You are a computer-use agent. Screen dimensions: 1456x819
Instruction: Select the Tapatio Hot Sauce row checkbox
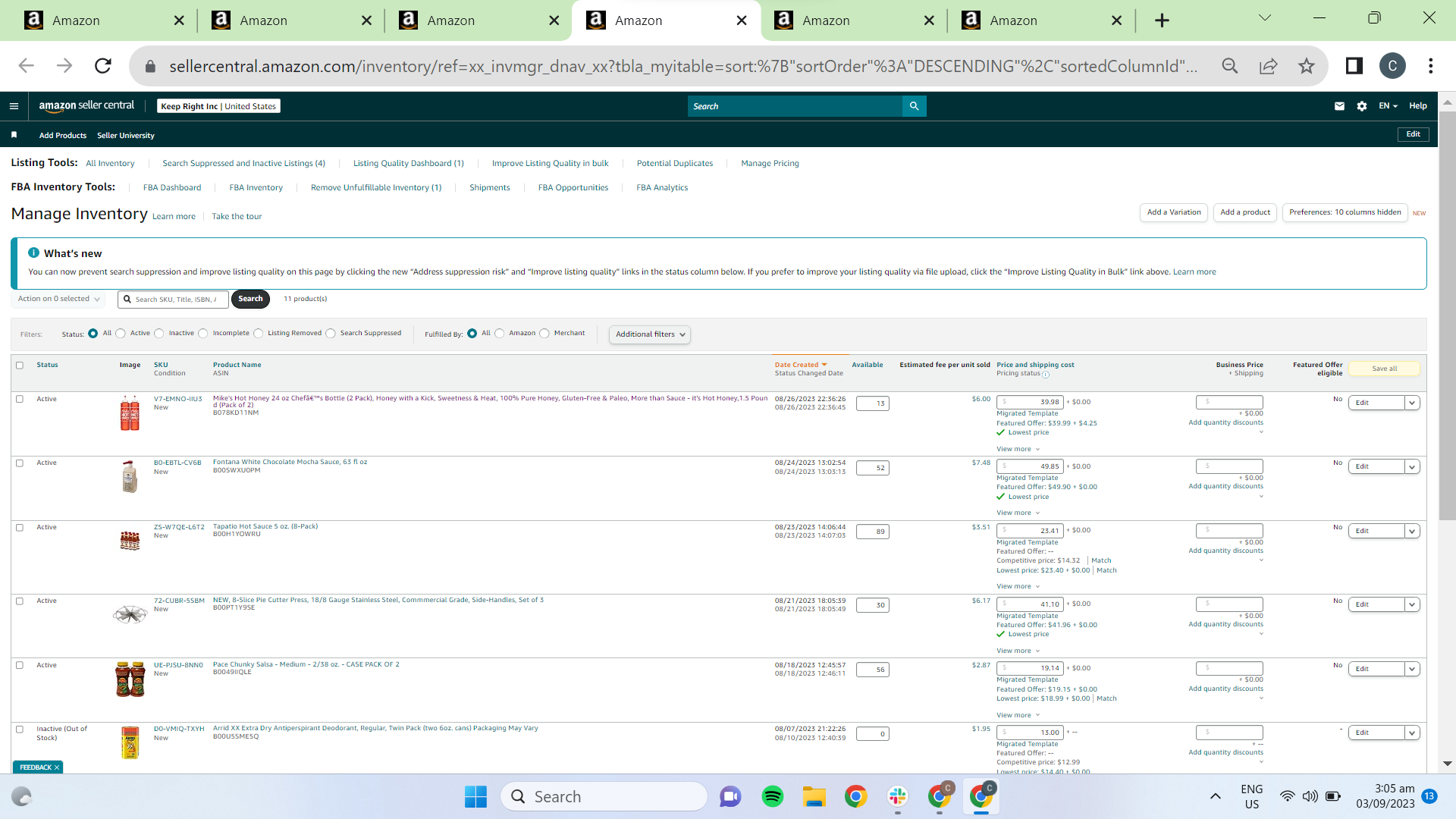tap(20, 528)
